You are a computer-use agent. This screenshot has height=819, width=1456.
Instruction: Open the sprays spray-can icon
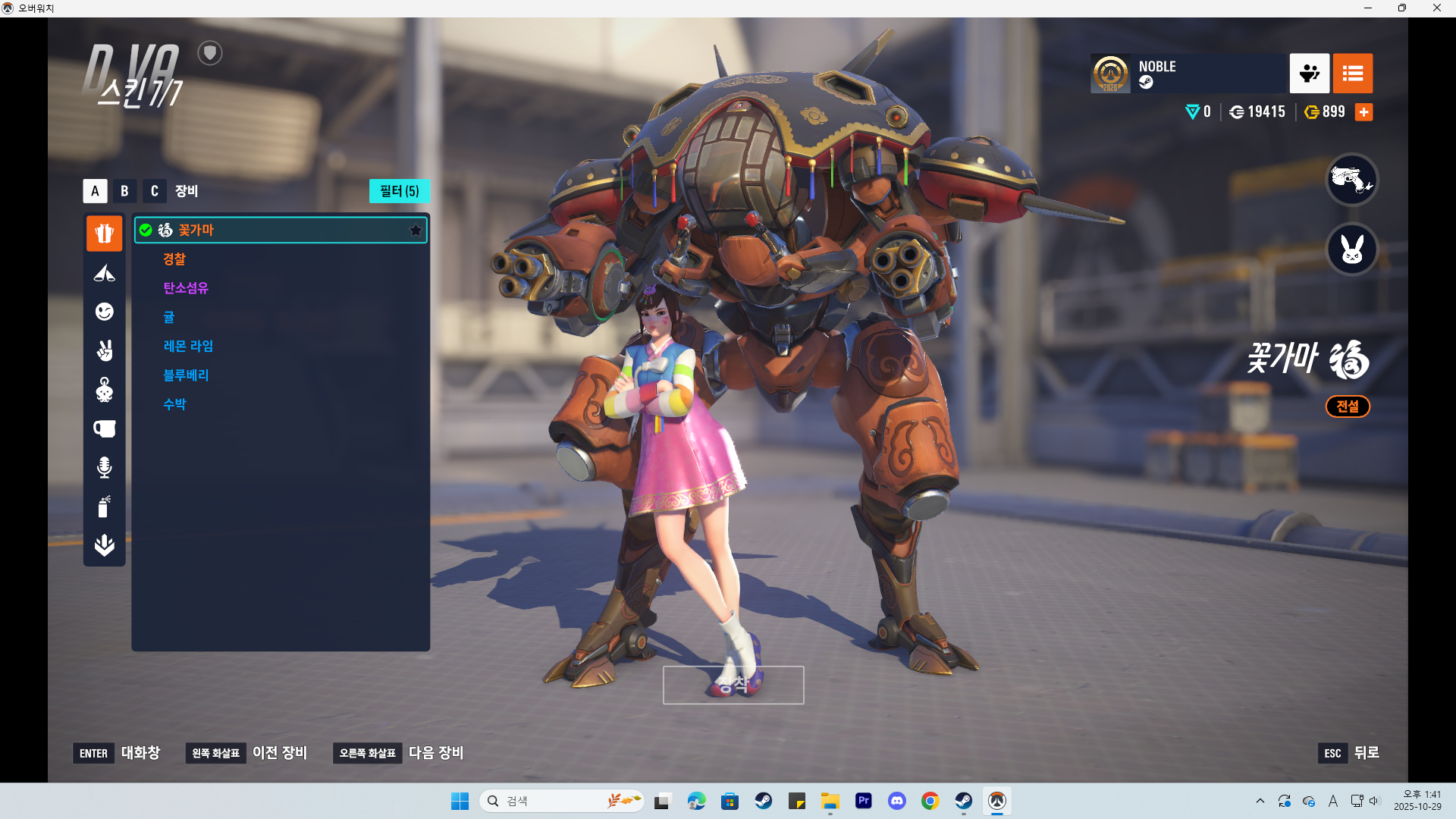(104, 506)
